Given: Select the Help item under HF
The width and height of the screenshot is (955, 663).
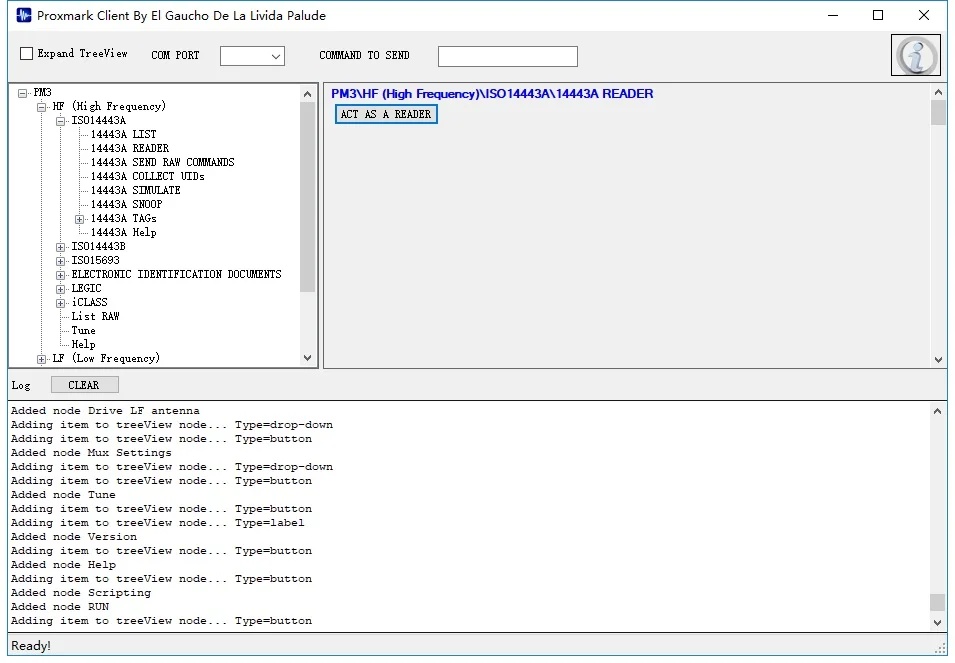Looking at the screenshot, I should [83, 344].
